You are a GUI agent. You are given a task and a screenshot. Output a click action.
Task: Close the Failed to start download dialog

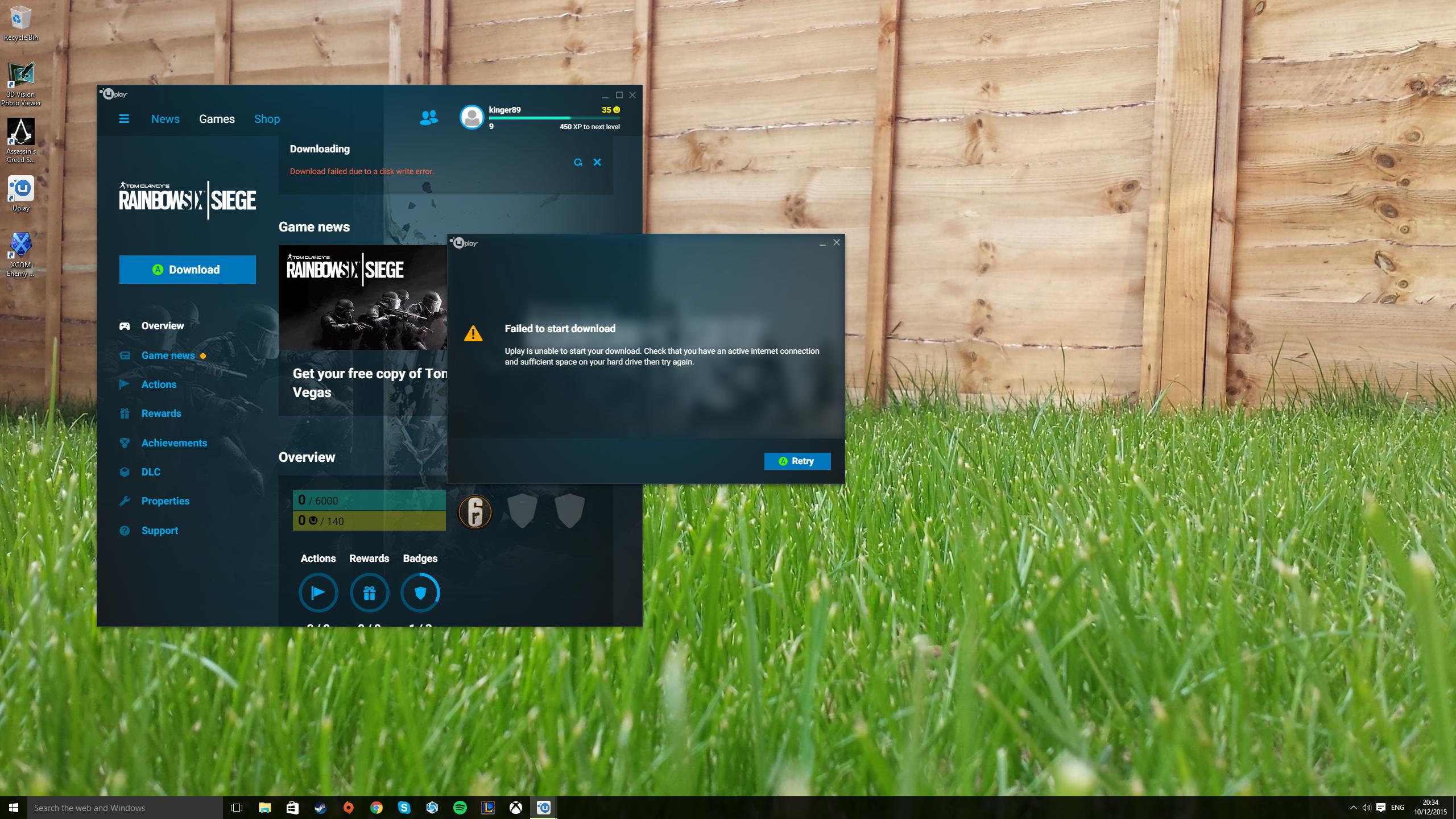836,242
